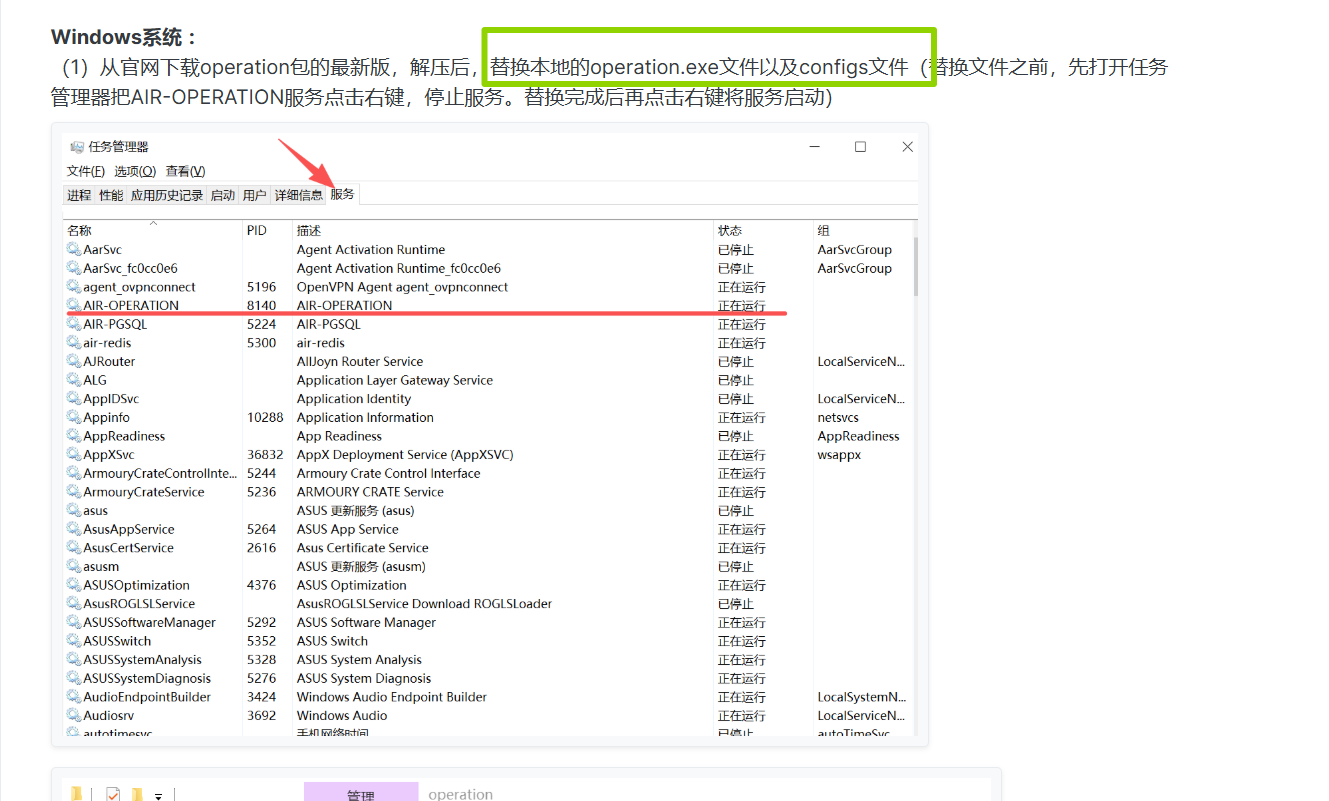Click the Task Manager title bar icon
The height and width of the screenshot is (801, 1329).
point(77,147)
